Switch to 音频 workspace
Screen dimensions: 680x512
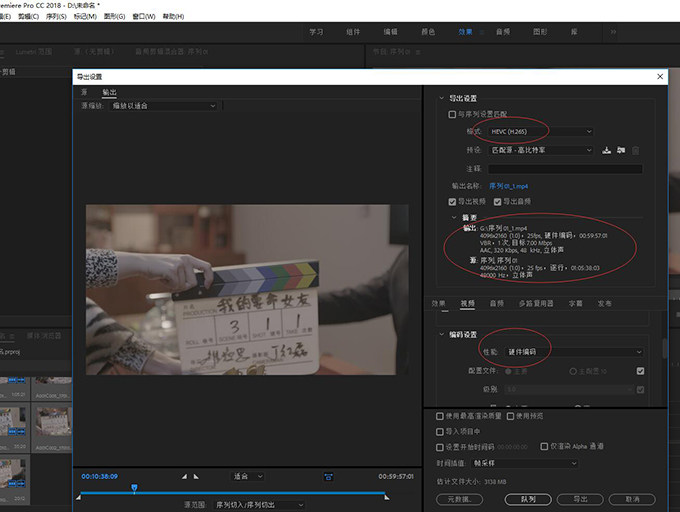click(x=503, y=32)
